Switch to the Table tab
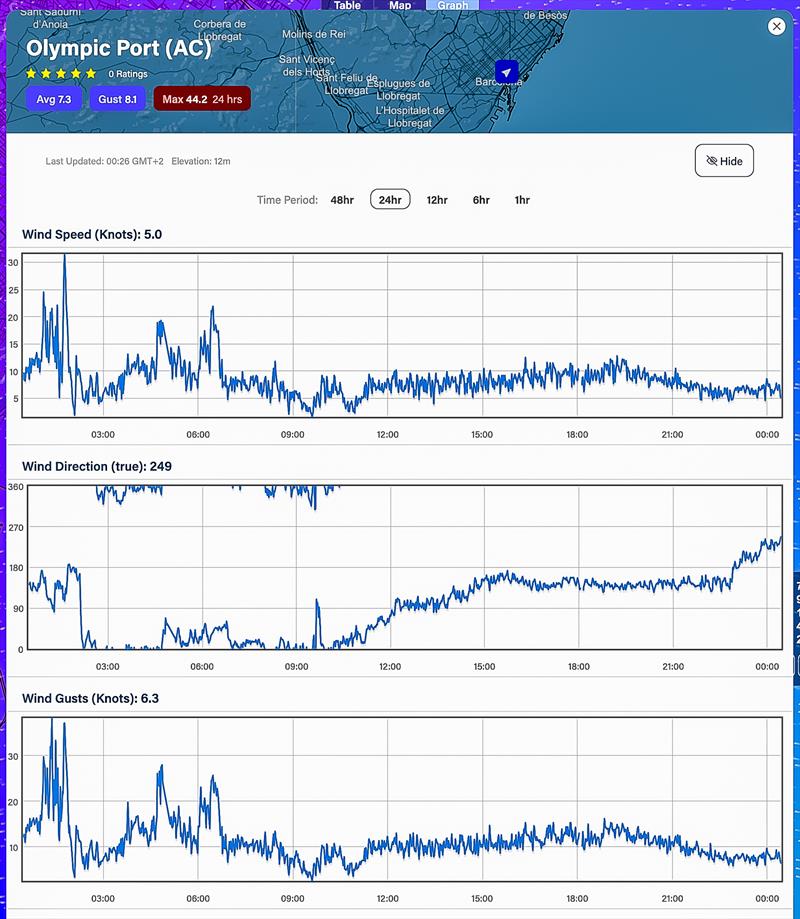 348,5
